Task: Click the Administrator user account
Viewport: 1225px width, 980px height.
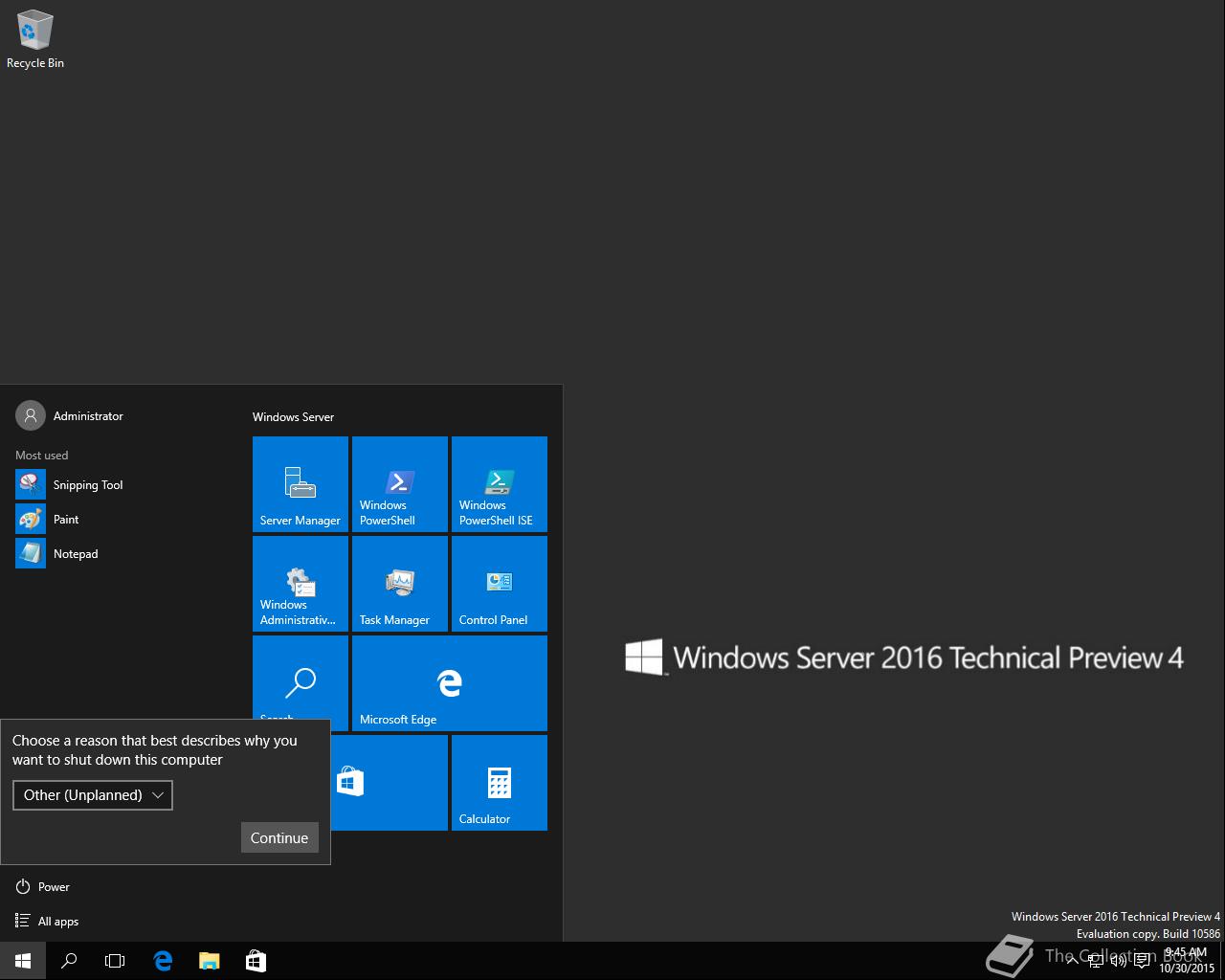Action: 70,415
